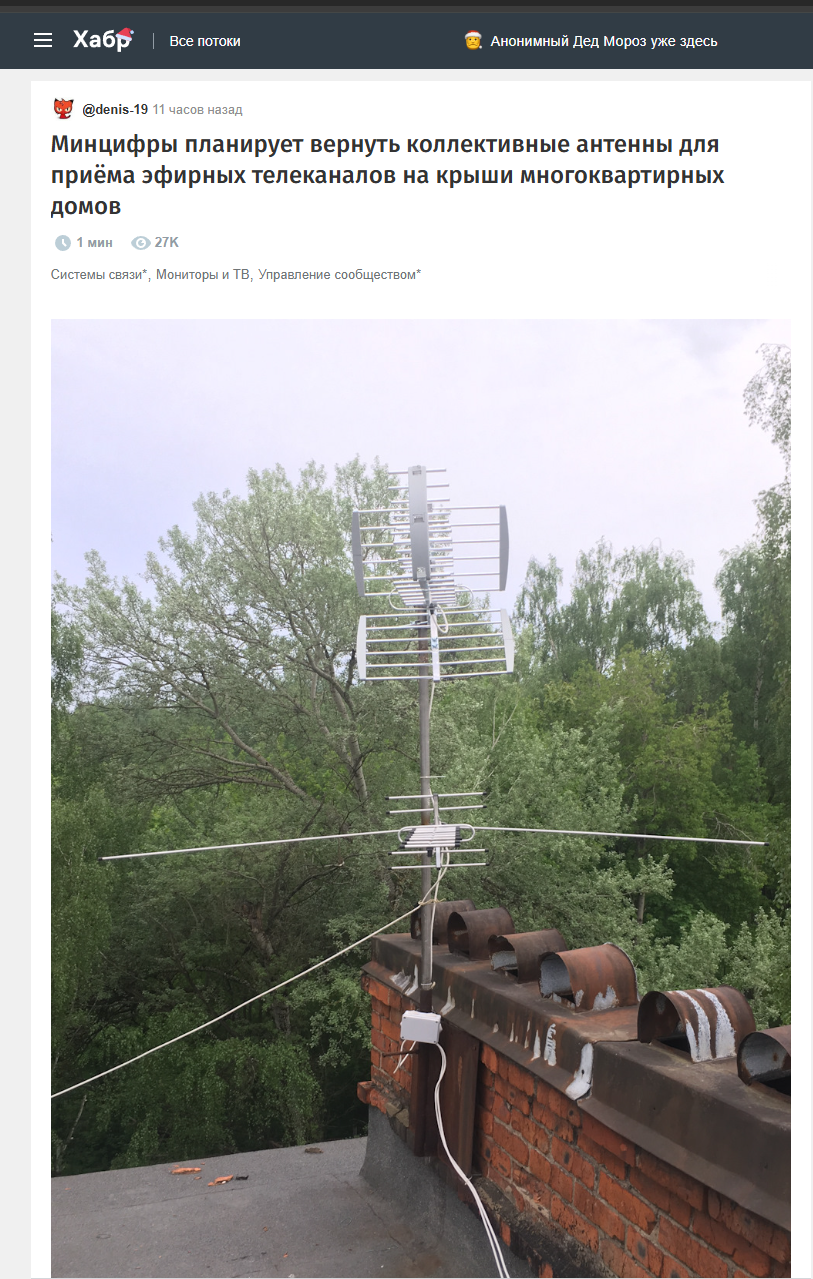
Task: Open the Минцифры article title
Action: tap(388, 175)
